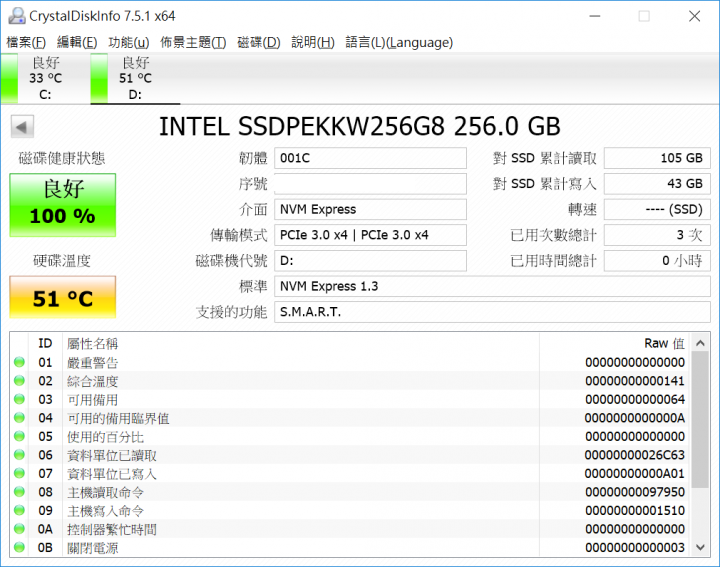Minimize the CrystalDiskInfo window
Image resolution: width=720 pixels, height=567 pixels.
coord(595,17)
